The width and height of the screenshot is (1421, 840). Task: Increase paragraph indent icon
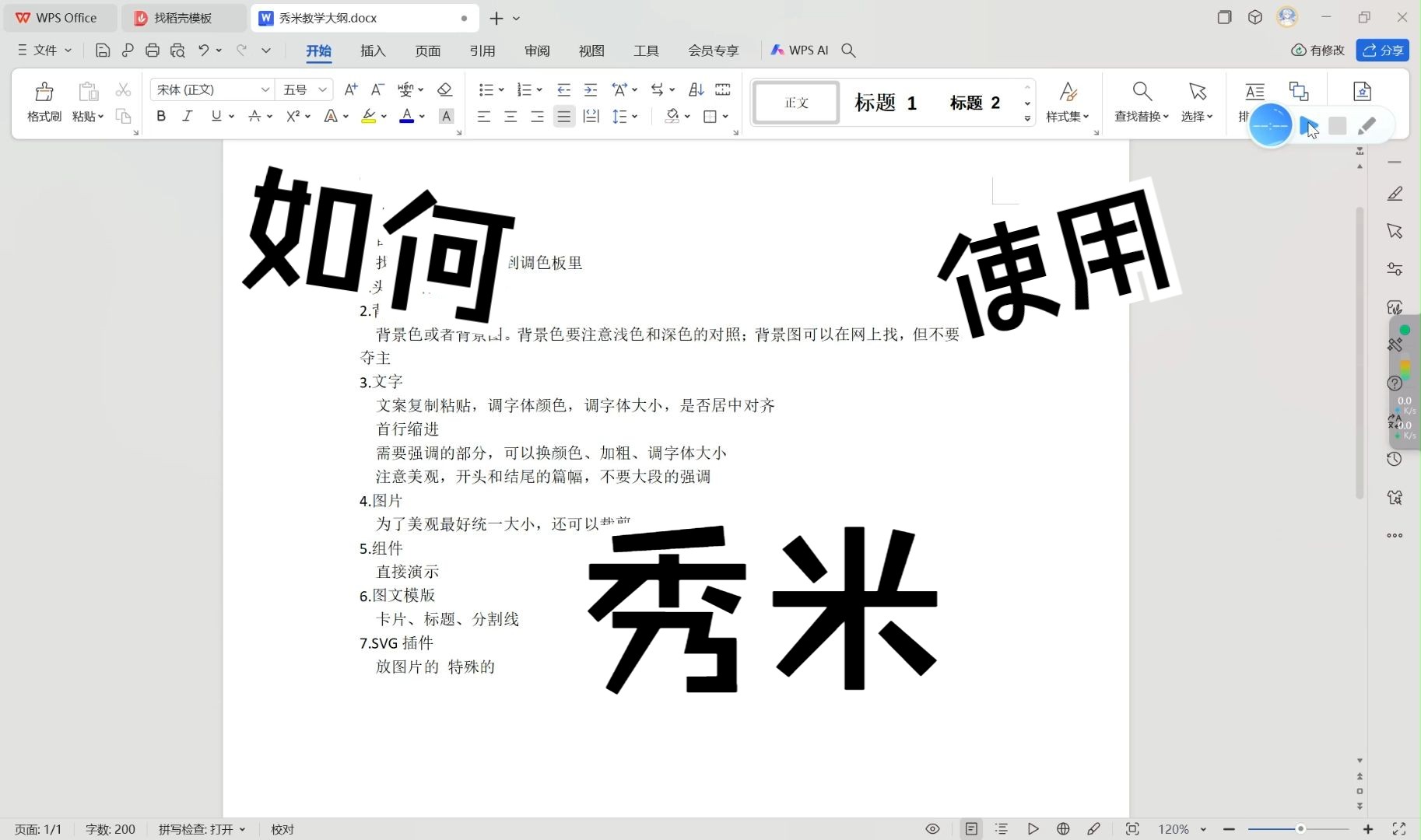[x=591, y=90]
